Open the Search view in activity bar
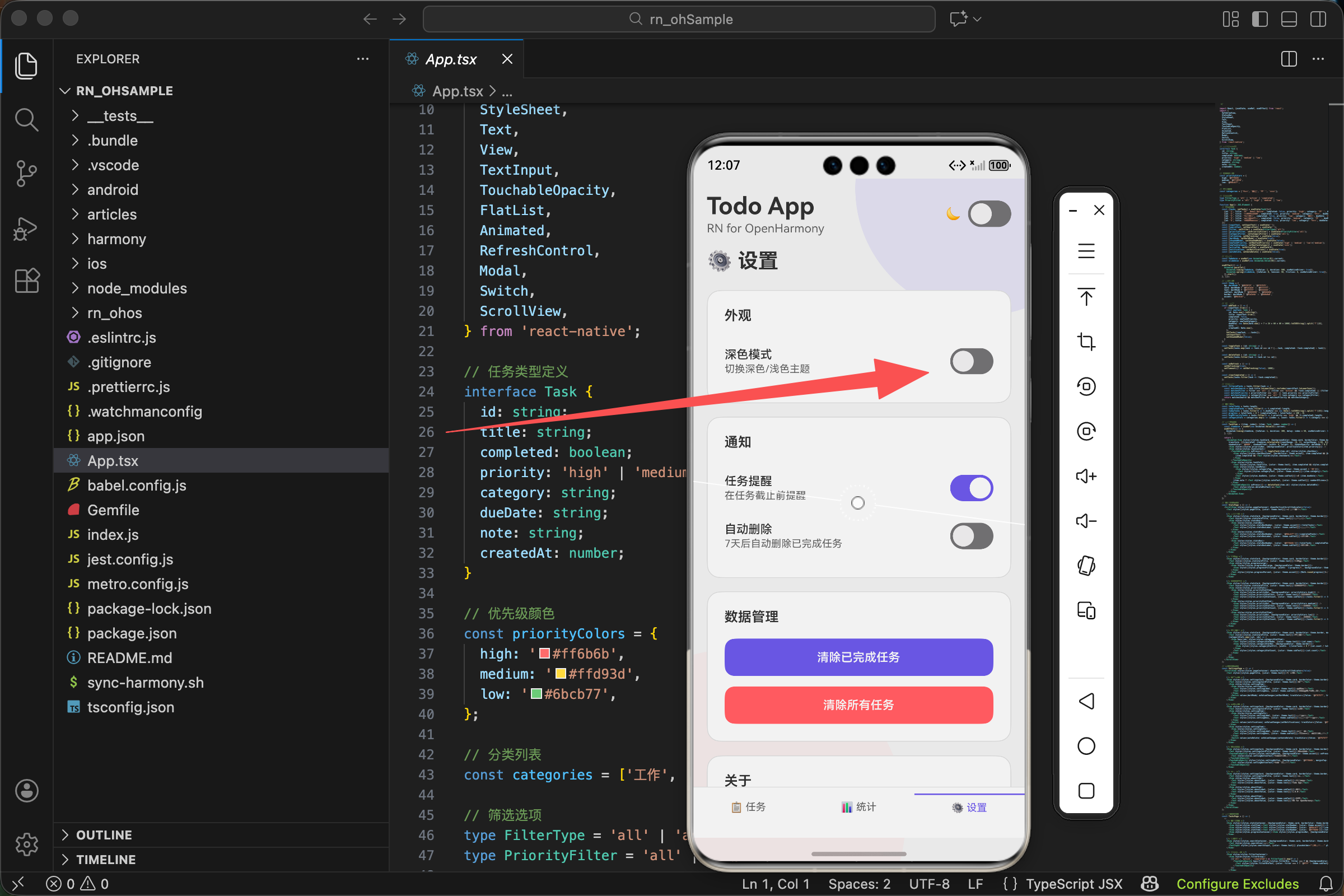 click(x=26, y=120)
